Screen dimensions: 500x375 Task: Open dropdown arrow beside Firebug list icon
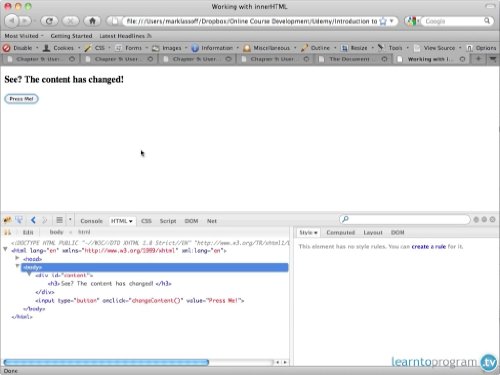pos(70,220)
